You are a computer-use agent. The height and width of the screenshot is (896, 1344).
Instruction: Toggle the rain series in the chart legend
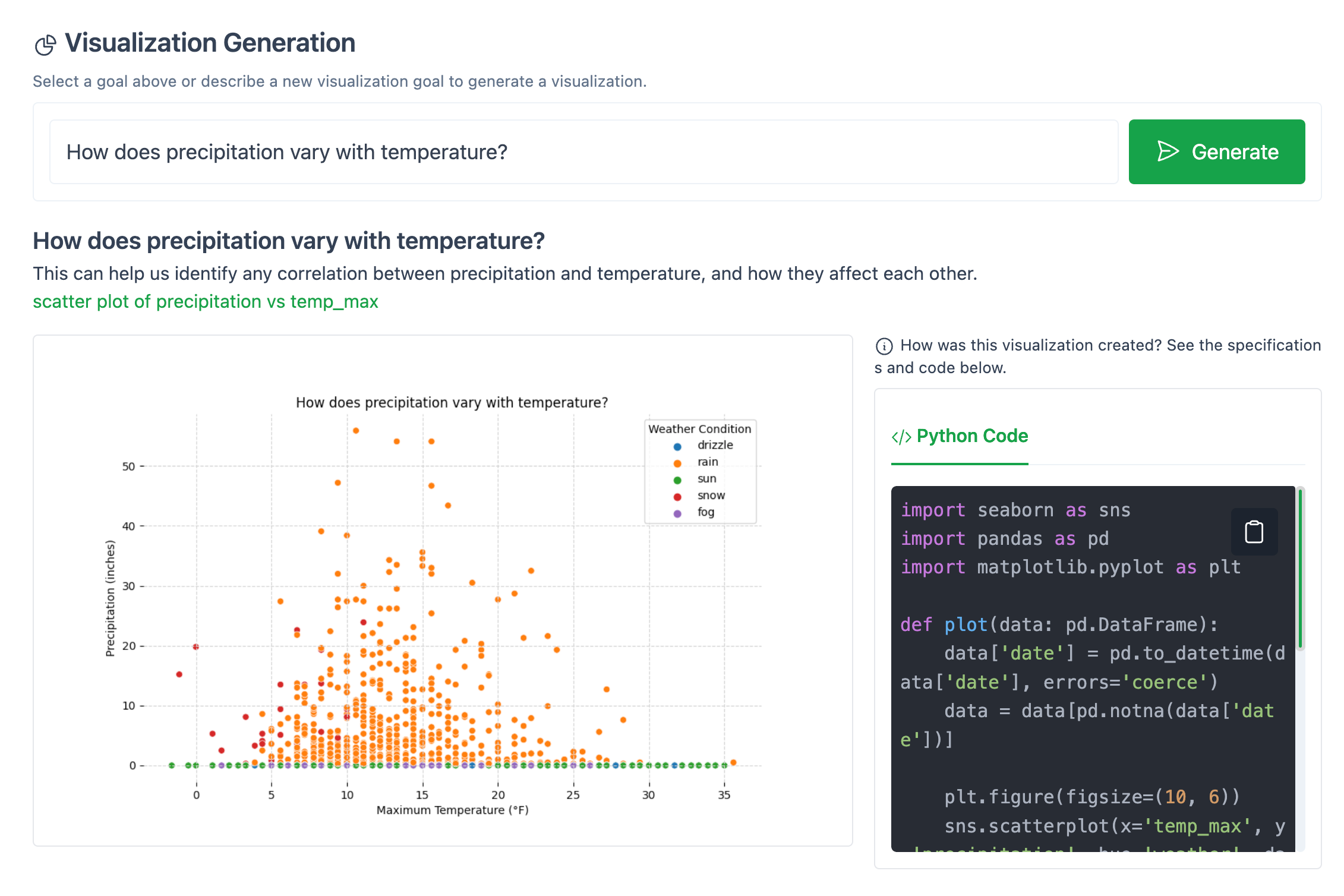point(707,462)
